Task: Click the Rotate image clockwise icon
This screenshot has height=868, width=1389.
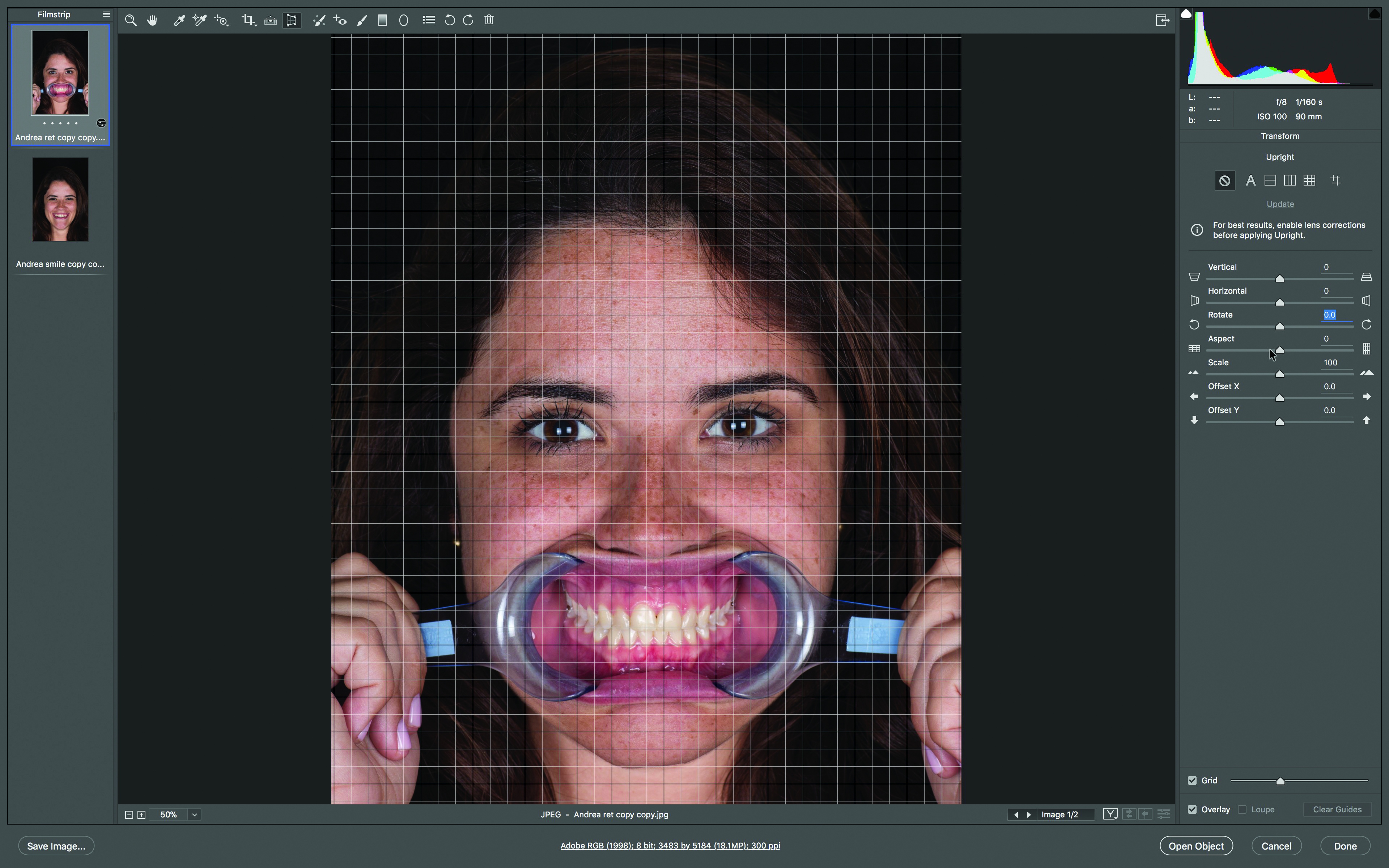Action: (468, 20)
